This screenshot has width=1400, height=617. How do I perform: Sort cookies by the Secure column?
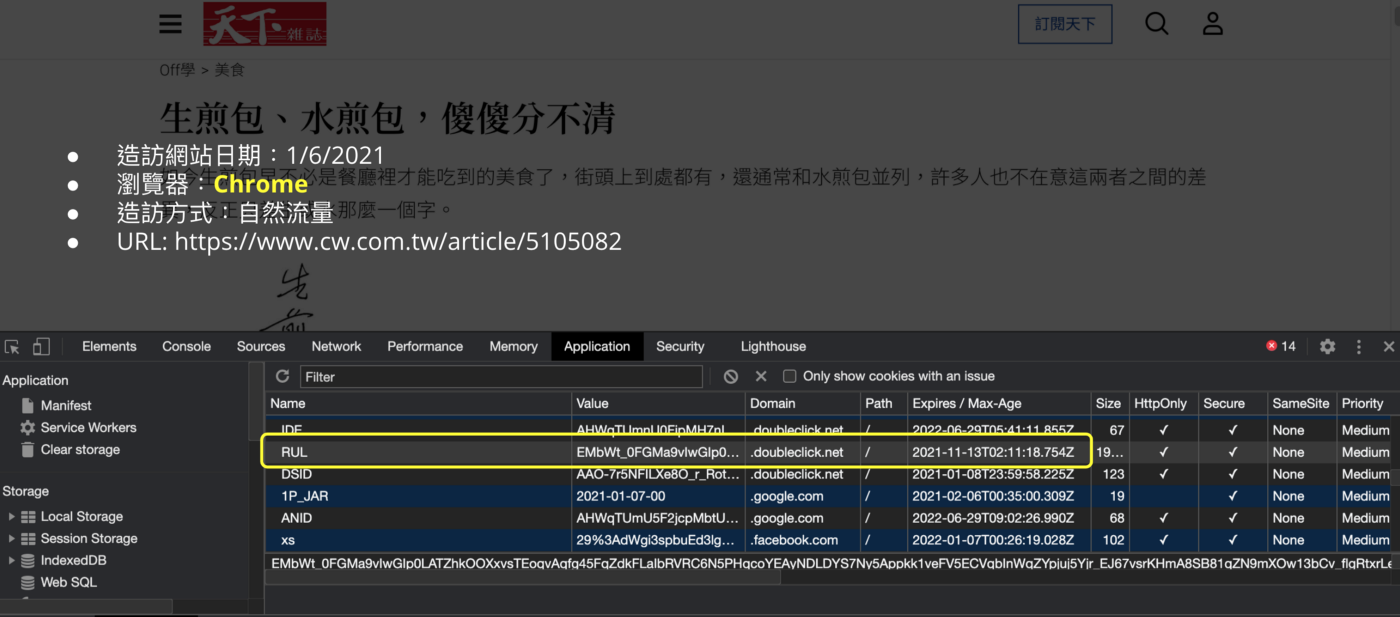coord(1231,404)
